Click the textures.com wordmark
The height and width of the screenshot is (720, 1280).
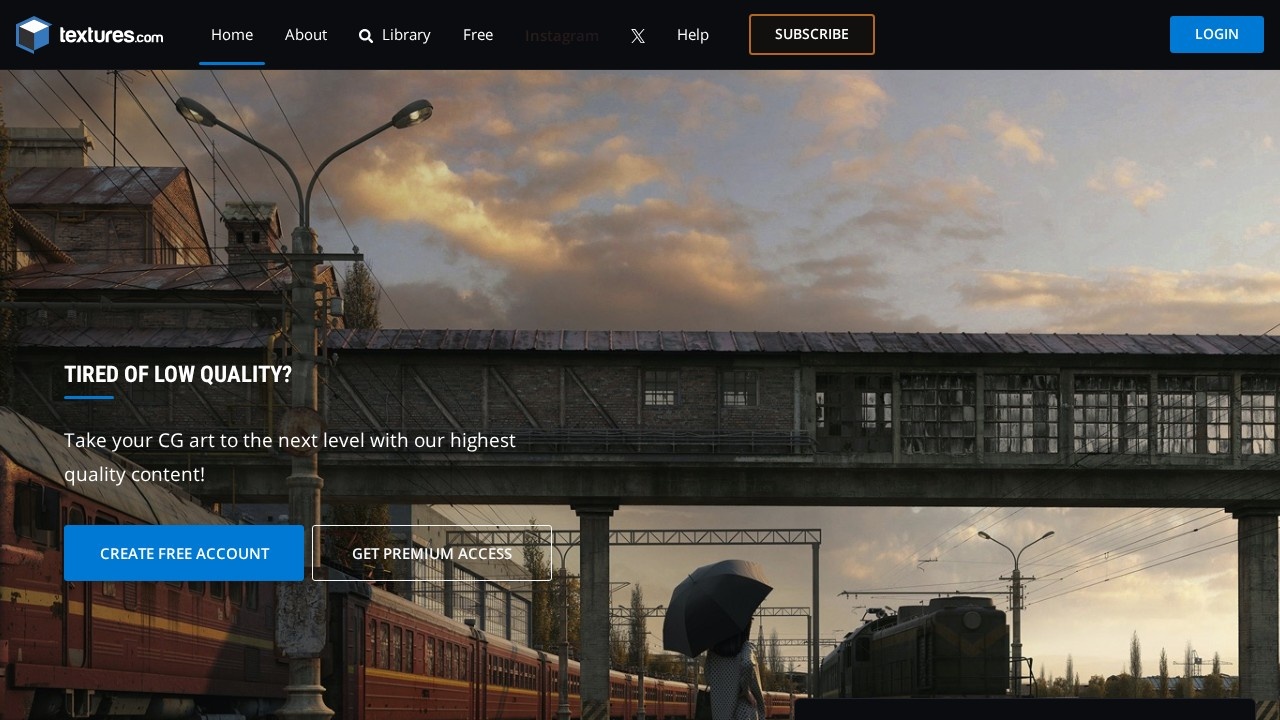point(111,36)
